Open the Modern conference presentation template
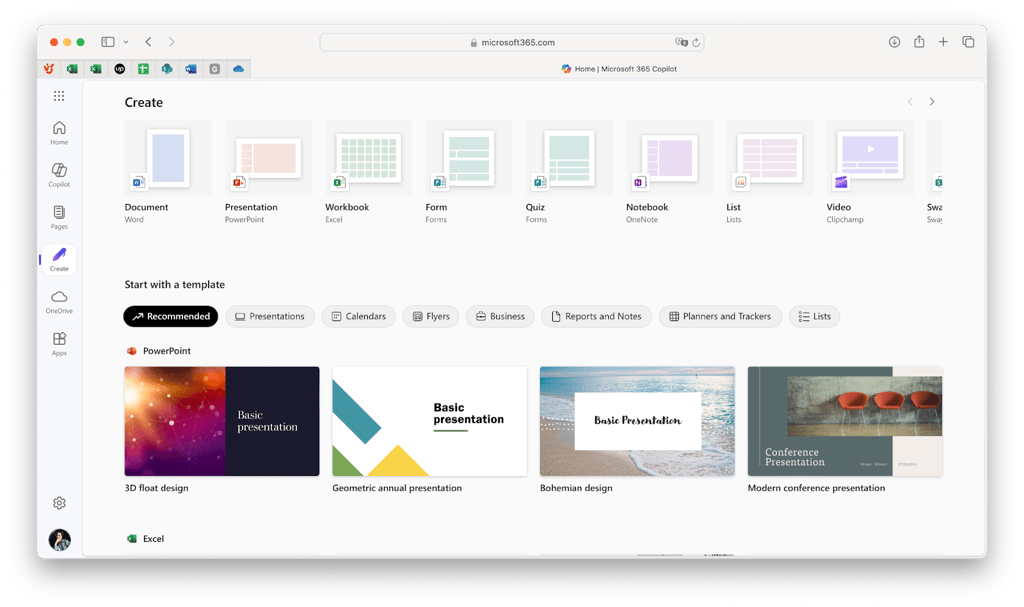Screen dimensions: 1024x607 [x=845, y=421]
